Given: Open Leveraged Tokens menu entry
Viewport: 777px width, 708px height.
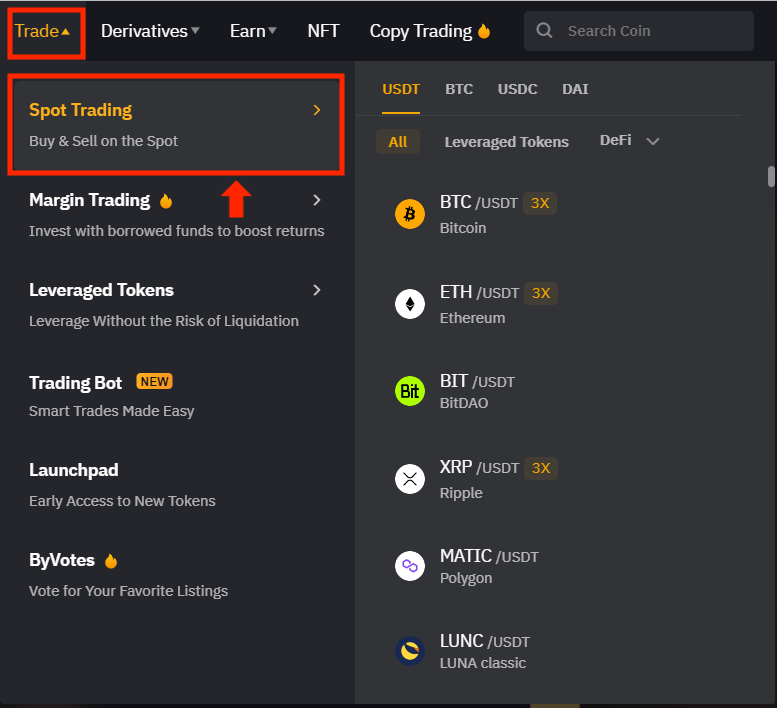Looking at the screenshot, I should coord(176,305).
